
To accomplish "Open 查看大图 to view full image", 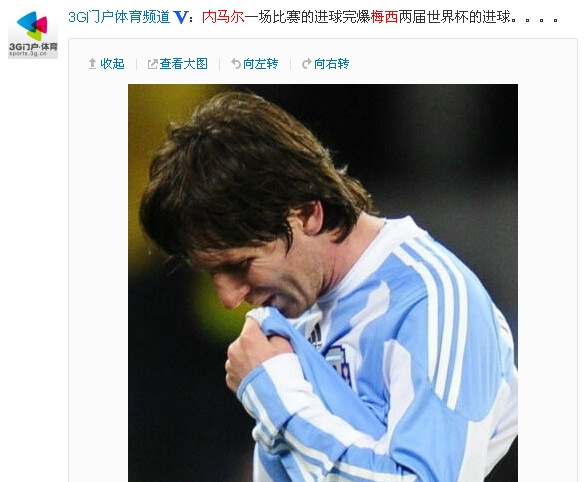I will coord(183,64).
